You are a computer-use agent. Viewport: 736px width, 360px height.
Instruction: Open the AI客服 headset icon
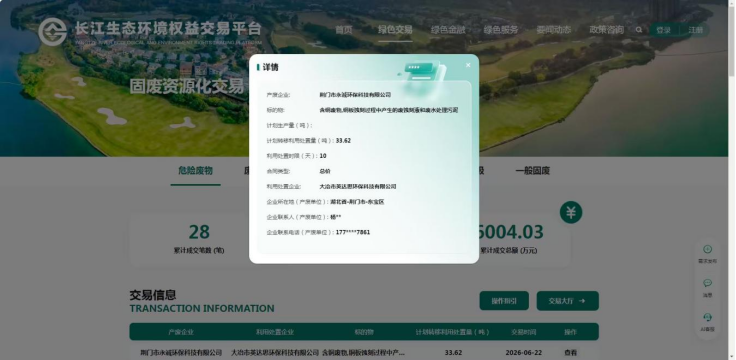point(707,317)
